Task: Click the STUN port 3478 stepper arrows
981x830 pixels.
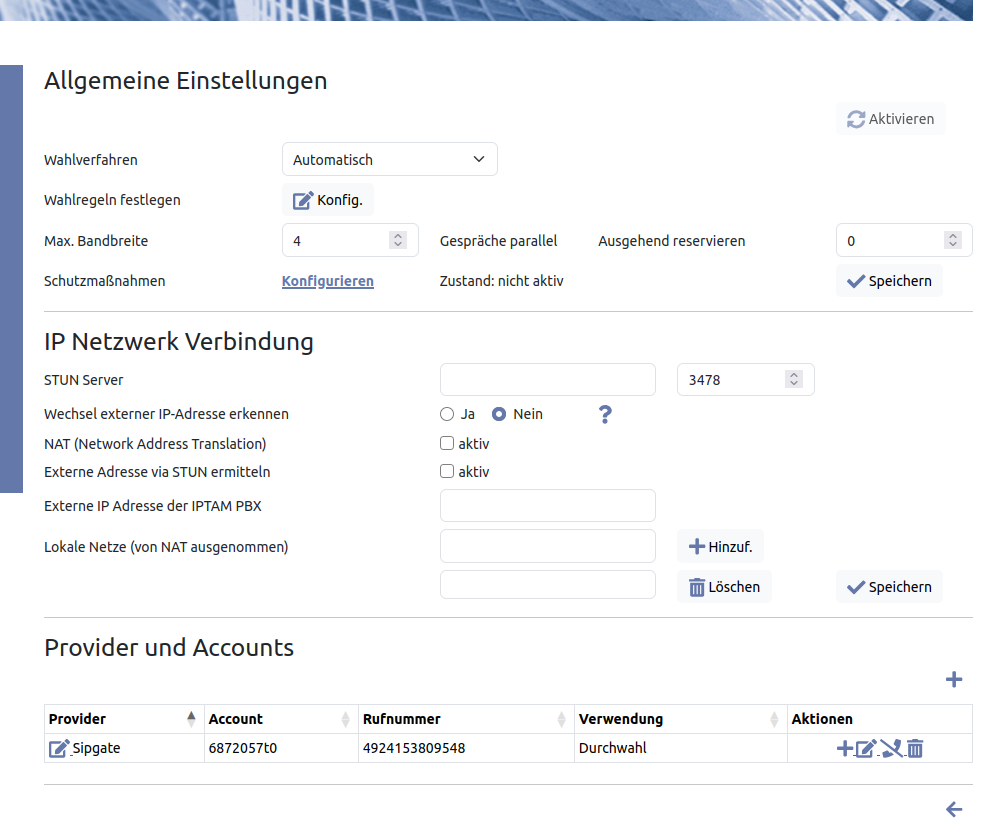Action: [x=794, y=380]
